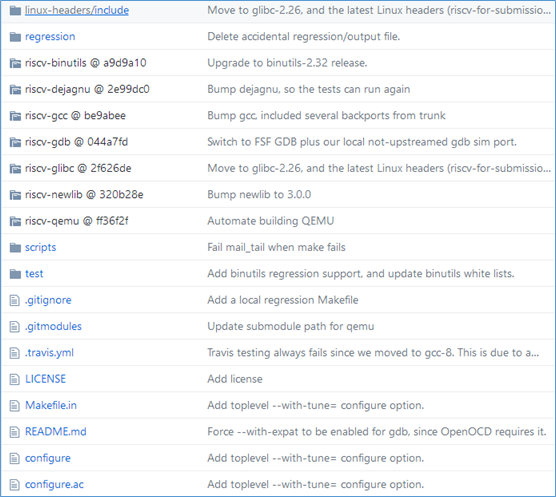Open the 'Add license' commit message
Image resolution: width=556 pixels, height=497 pixels.
(x=235, y=379)
